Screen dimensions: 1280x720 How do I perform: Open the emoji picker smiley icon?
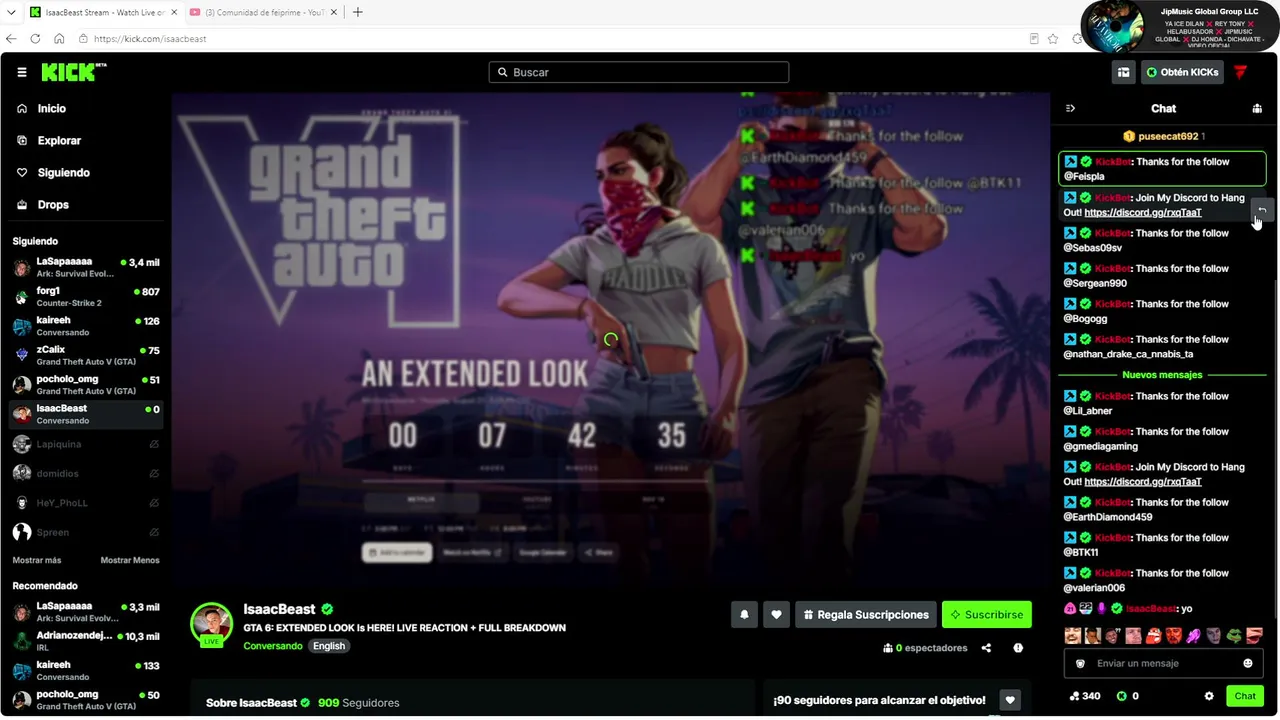click(1248, 663)
